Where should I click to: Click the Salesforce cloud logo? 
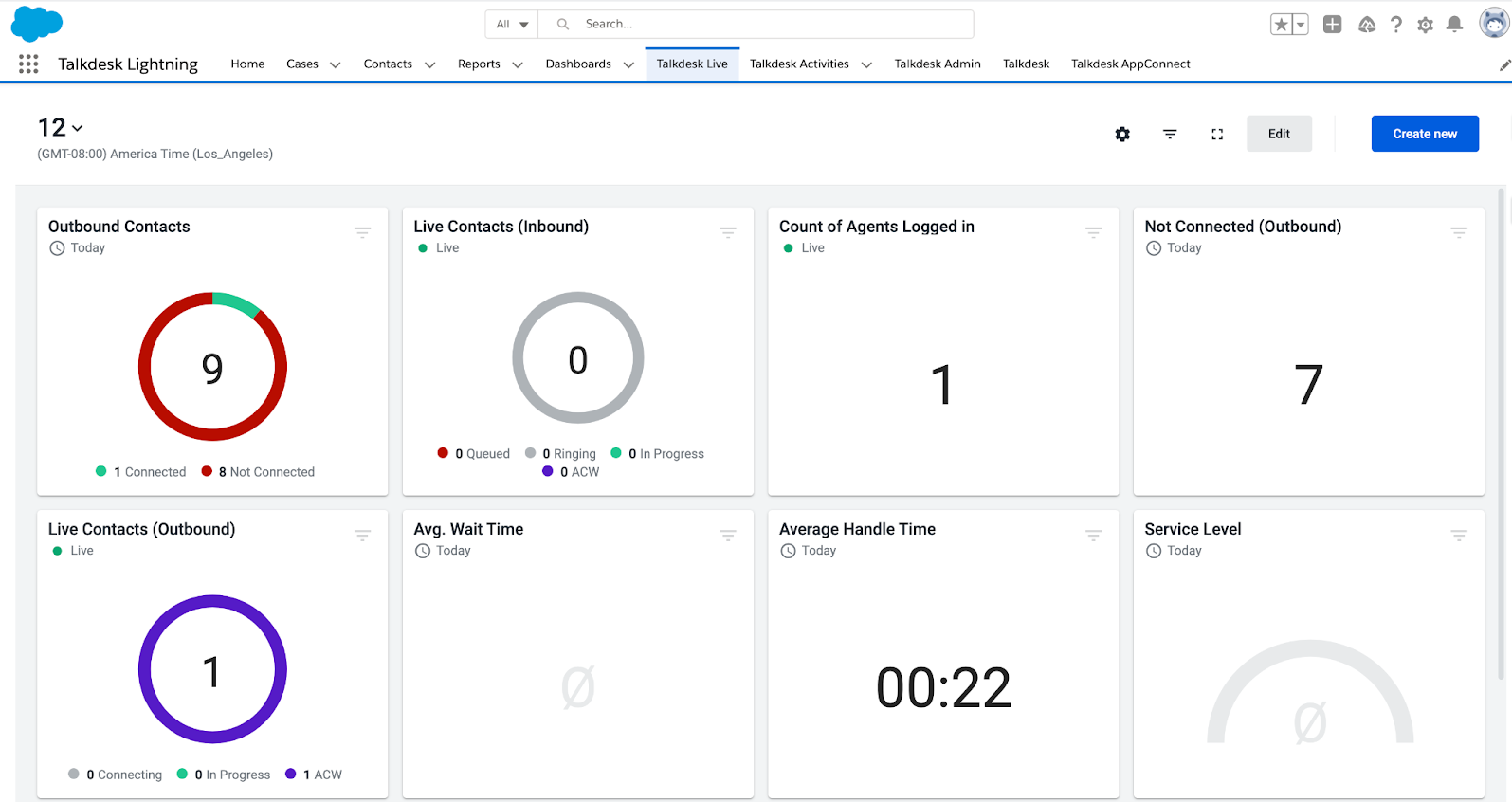(37, 24)
